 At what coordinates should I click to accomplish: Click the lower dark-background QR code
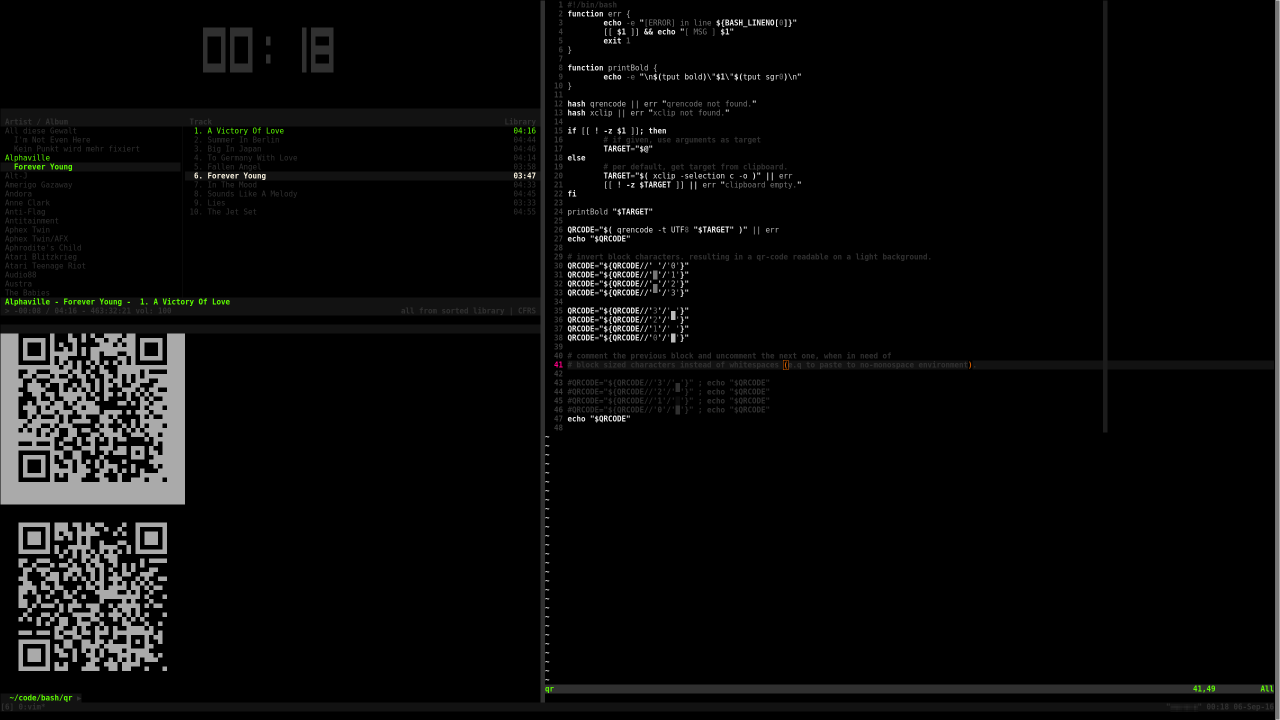(93, 597)
